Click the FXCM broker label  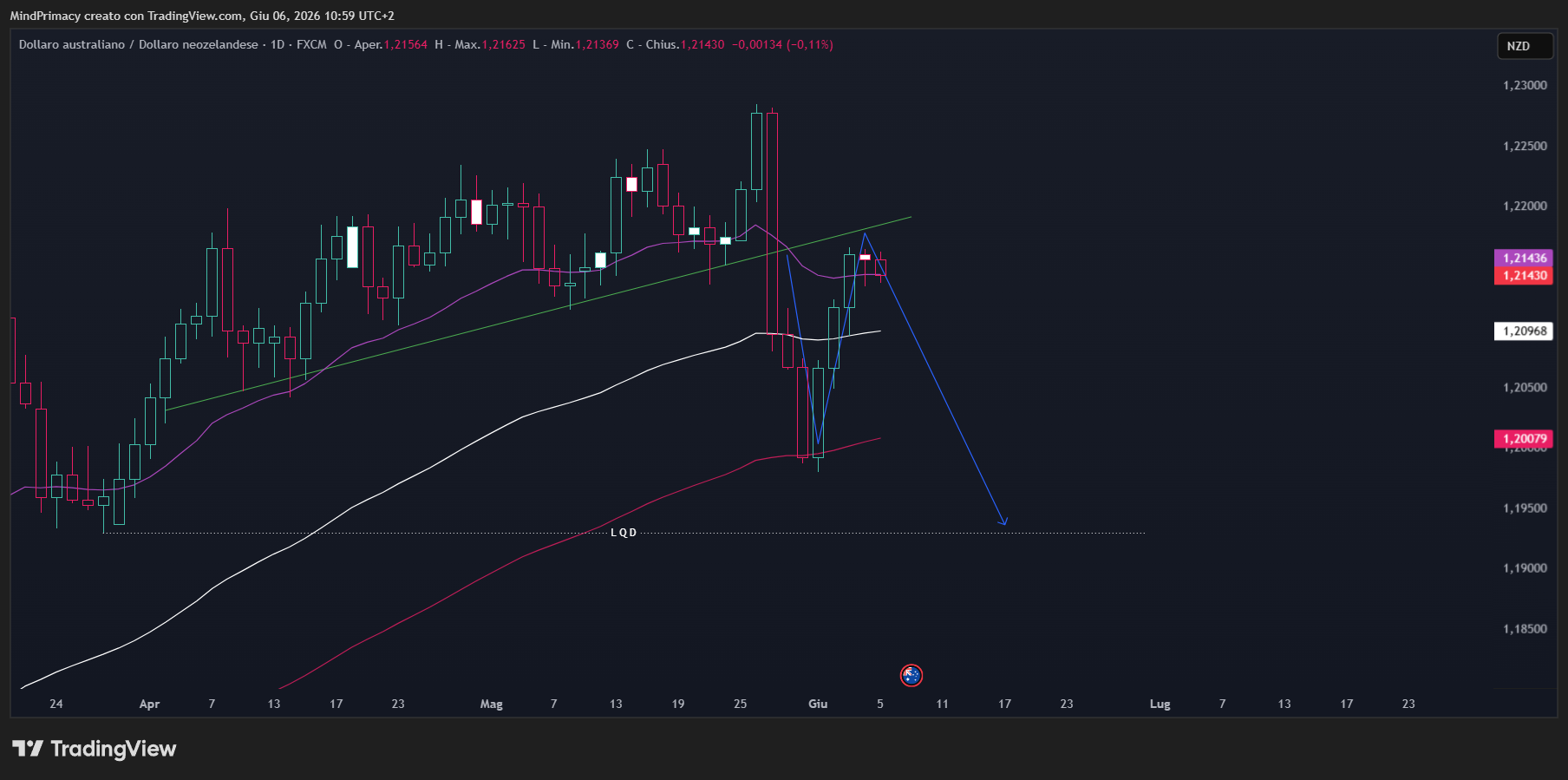click(x=311, y=44)
